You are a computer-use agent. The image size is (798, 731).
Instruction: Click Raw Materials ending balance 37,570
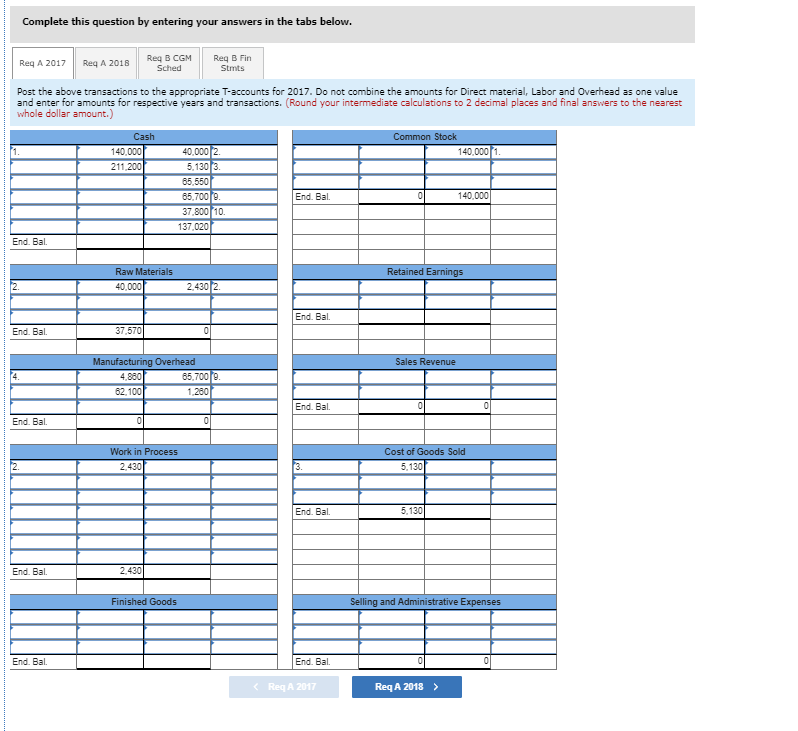coord(110,331)
